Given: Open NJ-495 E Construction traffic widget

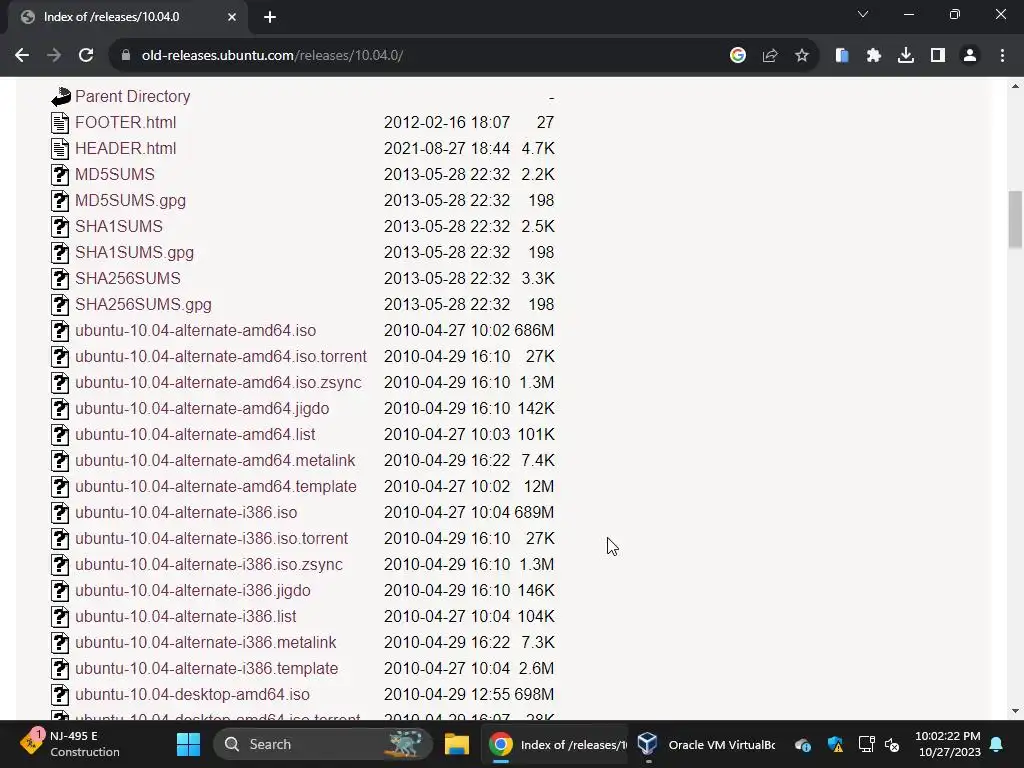Looking at the screenshot, I should [x=69, y=743].
